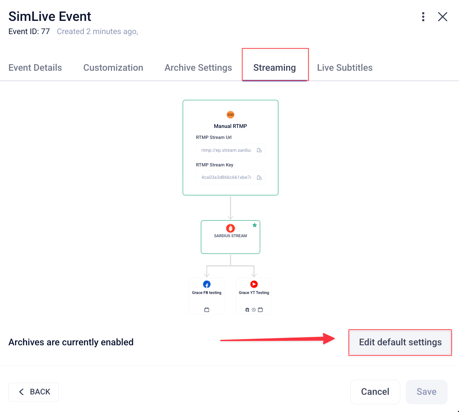This screenshot has height=412, width=459.
Task: Click the RTMP Stream Url field
Action: tap(230, 150)
